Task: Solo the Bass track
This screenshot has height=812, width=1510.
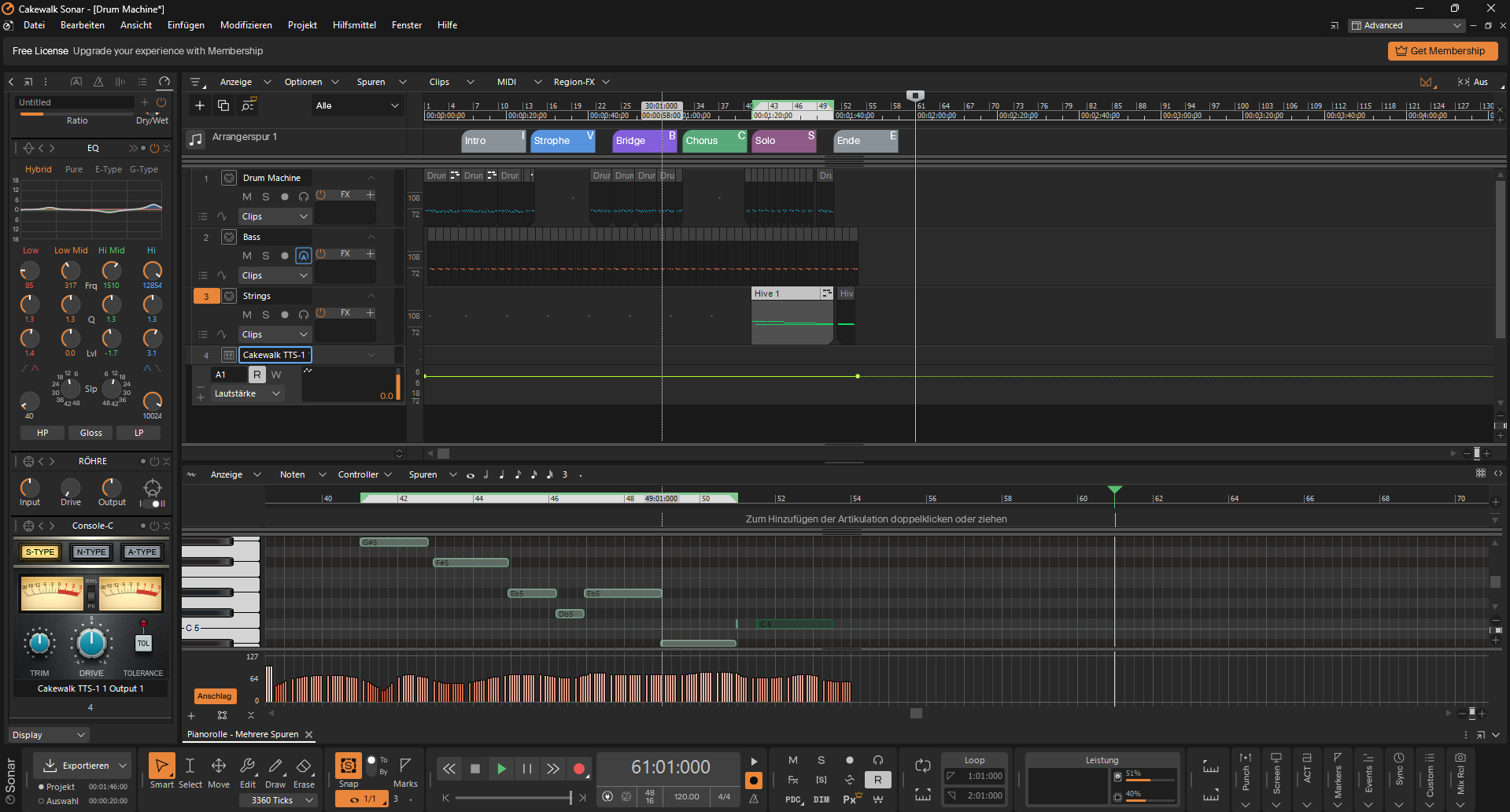Action: click(266, 256)
